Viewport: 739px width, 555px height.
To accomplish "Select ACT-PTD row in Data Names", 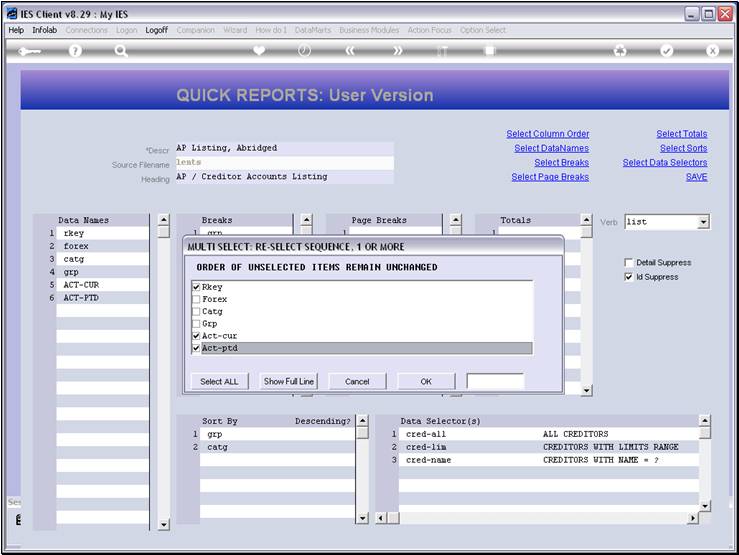I will pyautogui.click(x=102, y=298).
